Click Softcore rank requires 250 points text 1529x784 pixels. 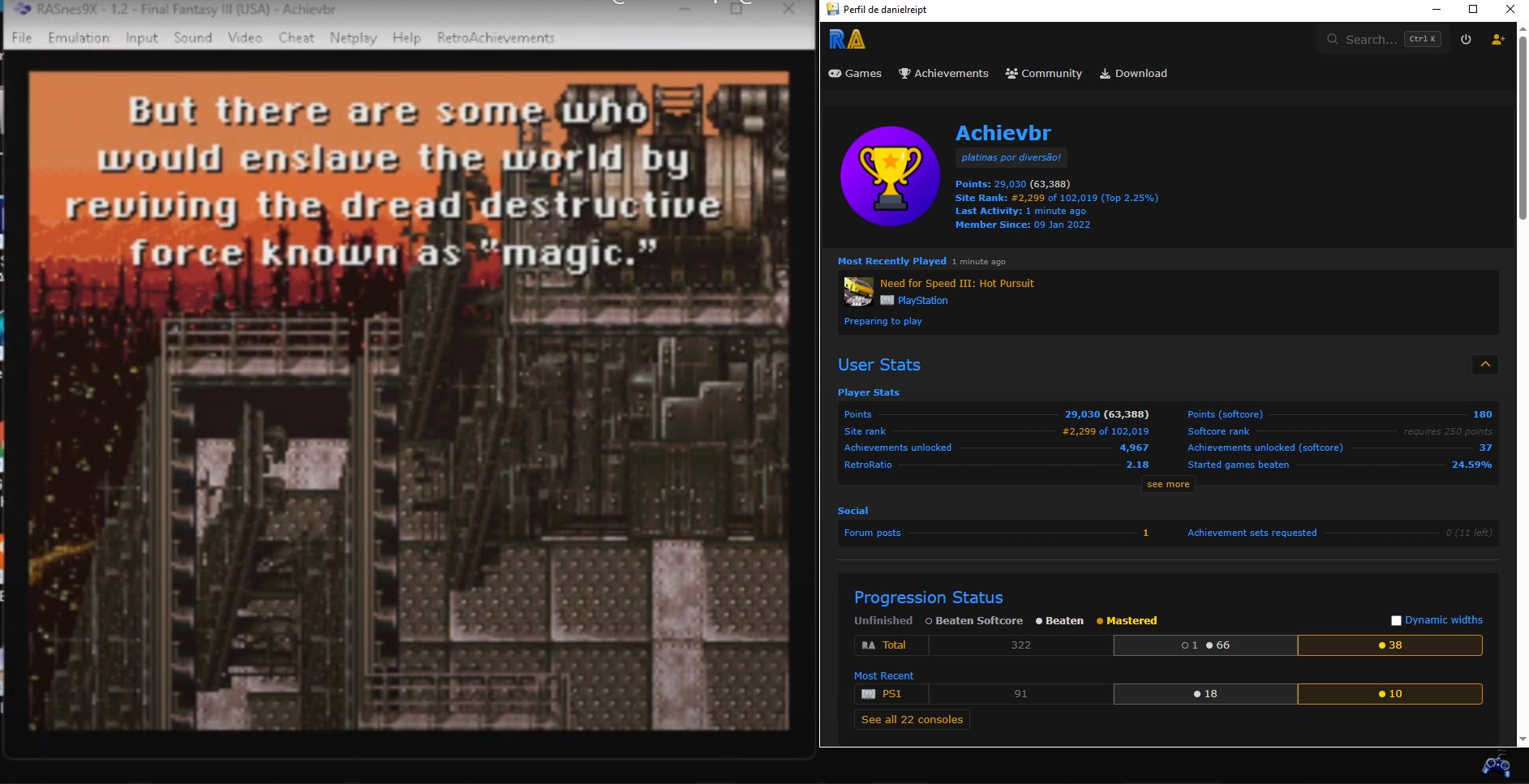pos(1448,431)
